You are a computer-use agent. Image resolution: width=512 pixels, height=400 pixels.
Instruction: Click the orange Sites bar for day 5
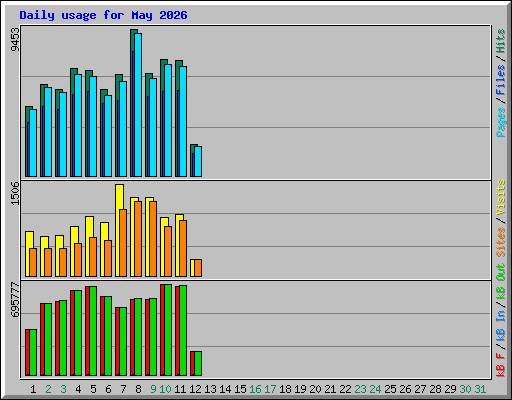coord(93,257)
